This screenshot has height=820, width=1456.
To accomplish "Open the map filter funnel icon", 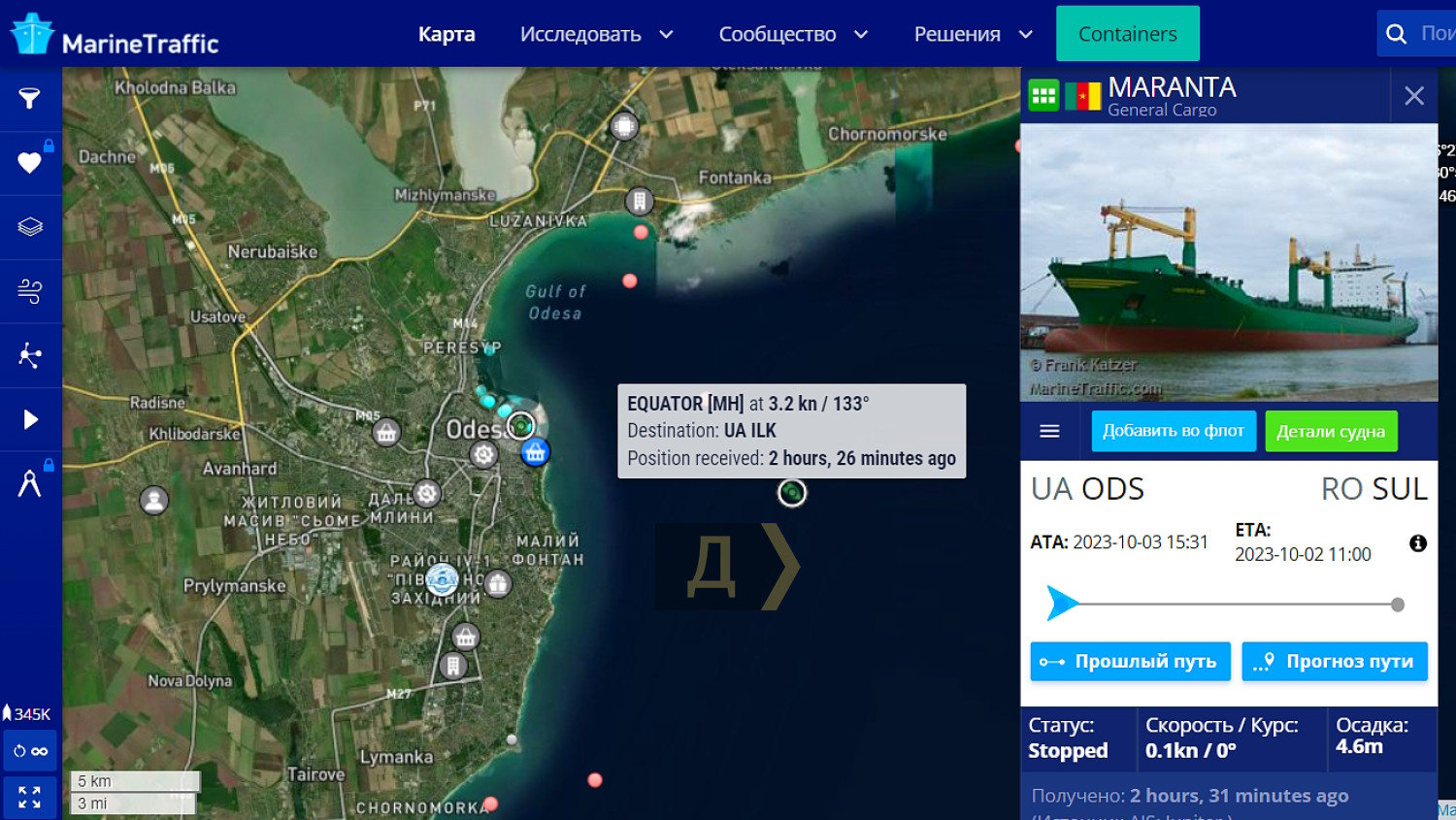I will (x=30, y=98).
